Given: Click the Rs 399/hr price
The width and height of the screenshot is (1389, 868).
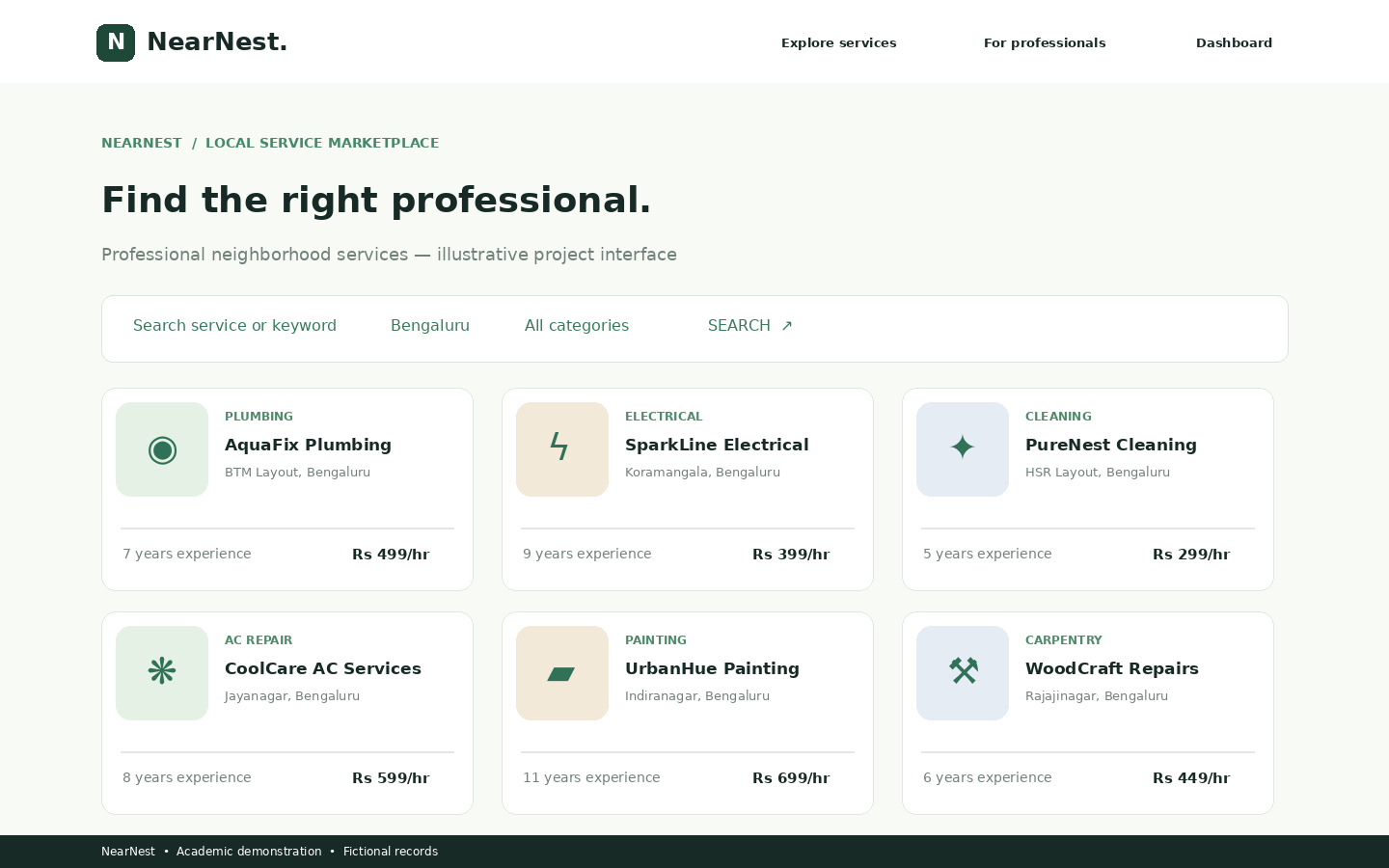Looking at the screenshot, I should (x=791, y=555).
